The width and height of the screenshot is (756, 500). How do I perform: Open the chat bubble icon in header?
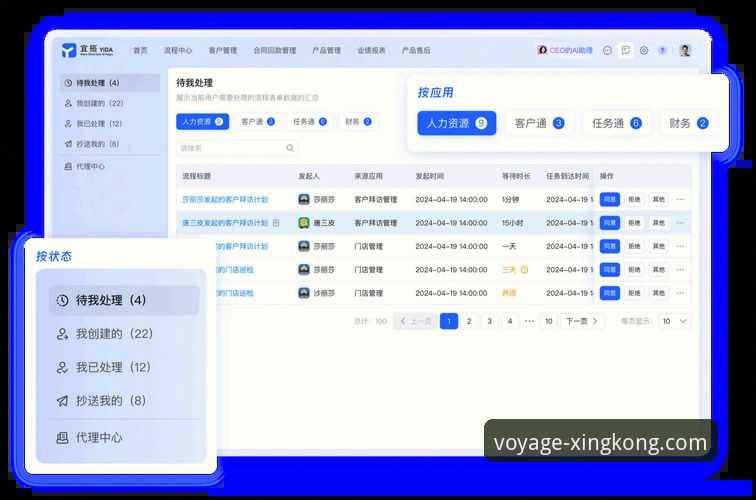pos(607,50)
